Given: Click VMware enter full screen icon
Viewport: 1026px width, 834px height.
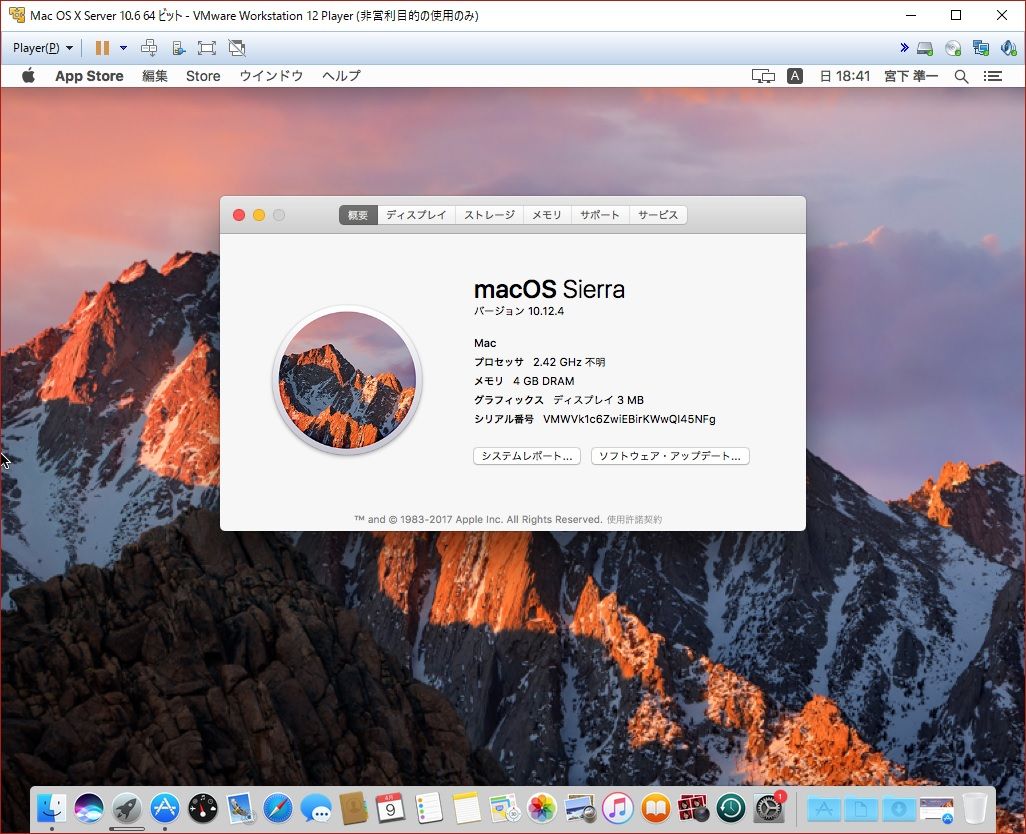Looking at the screenshot, I should pyautogui.click(x=207, y=48).
